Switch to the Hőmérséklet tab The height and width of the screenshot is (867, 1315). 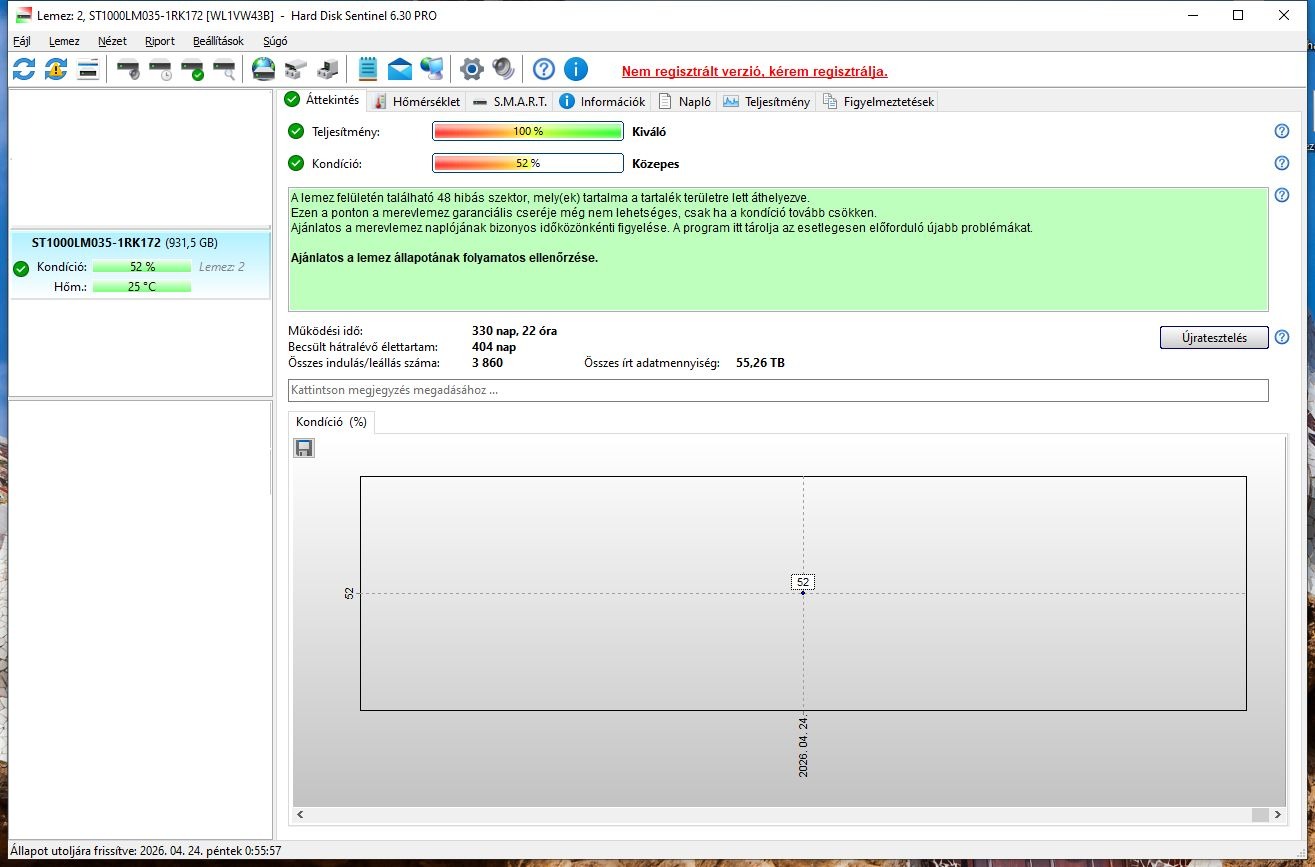coord(416,101)
